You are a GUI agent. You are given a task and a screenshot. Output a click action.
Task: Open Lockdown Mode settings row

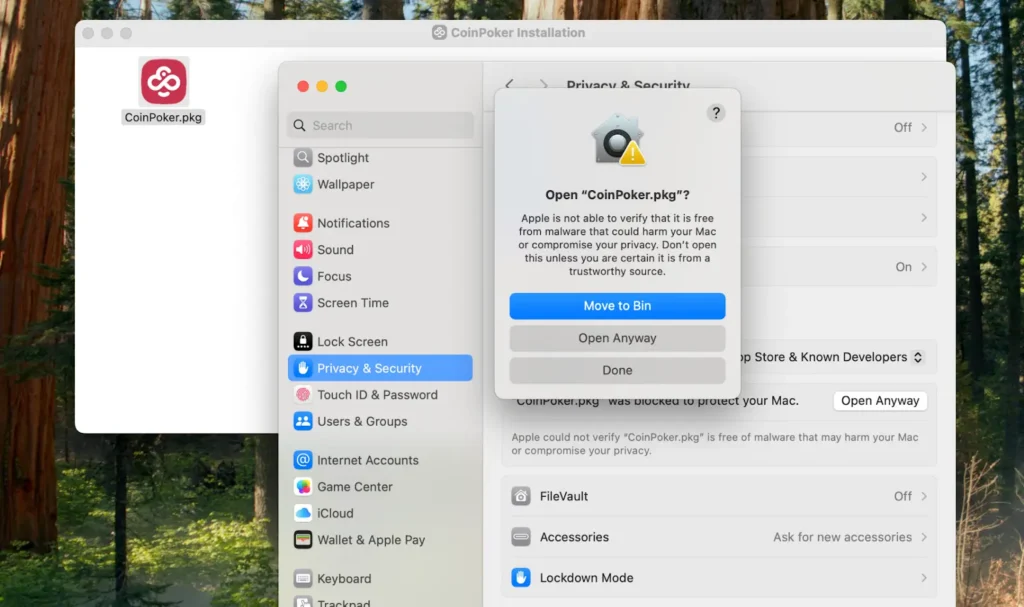pyautogui.click(x=718, y=578)
